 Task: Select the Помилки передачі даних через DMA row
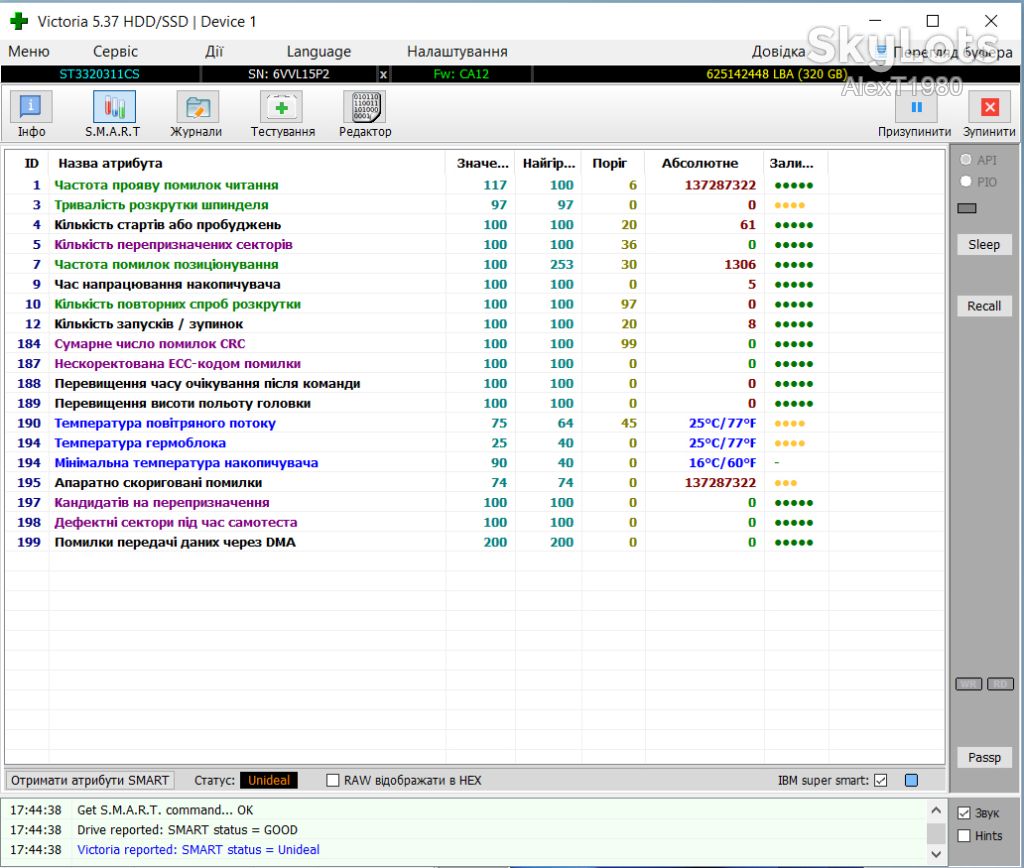pos(475,542)
